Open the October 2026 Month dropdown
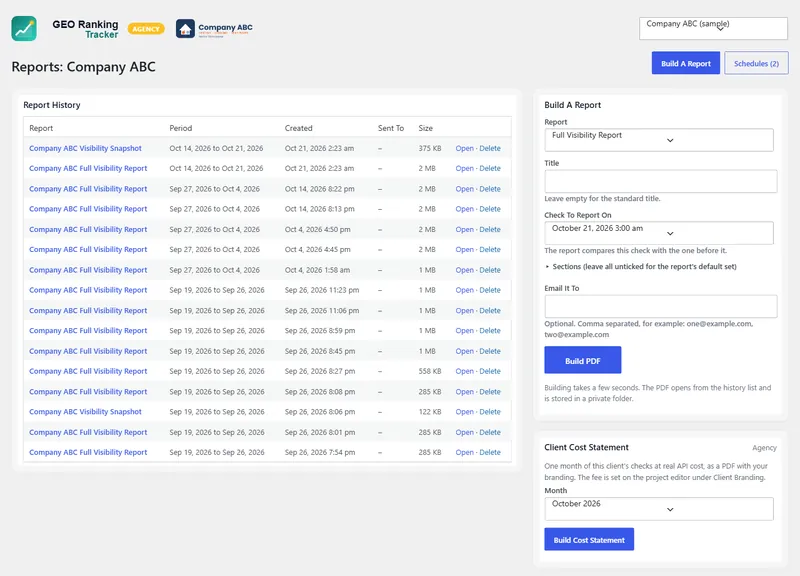The image size is (800, 576). point(659,509)
